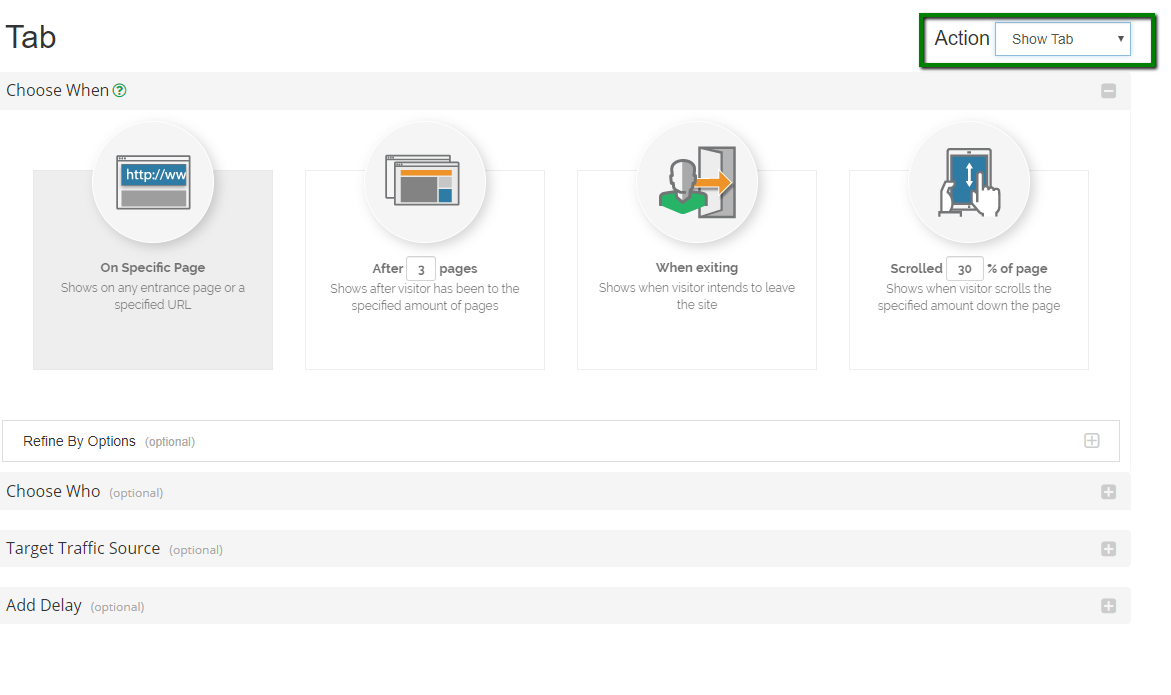The height and width of the screenshot is (695, 1171).
Task: Click the Scrolled page tablet icon
Action: [969, 182]
